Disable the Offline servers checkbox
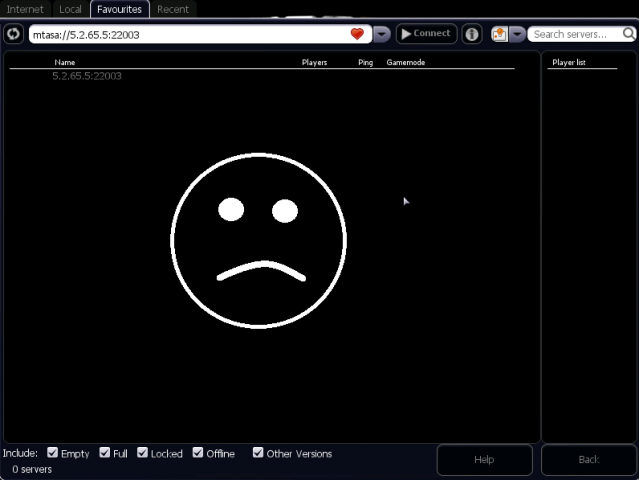The width and height of the screenshot is (639, 480). (x=198, y=453)
